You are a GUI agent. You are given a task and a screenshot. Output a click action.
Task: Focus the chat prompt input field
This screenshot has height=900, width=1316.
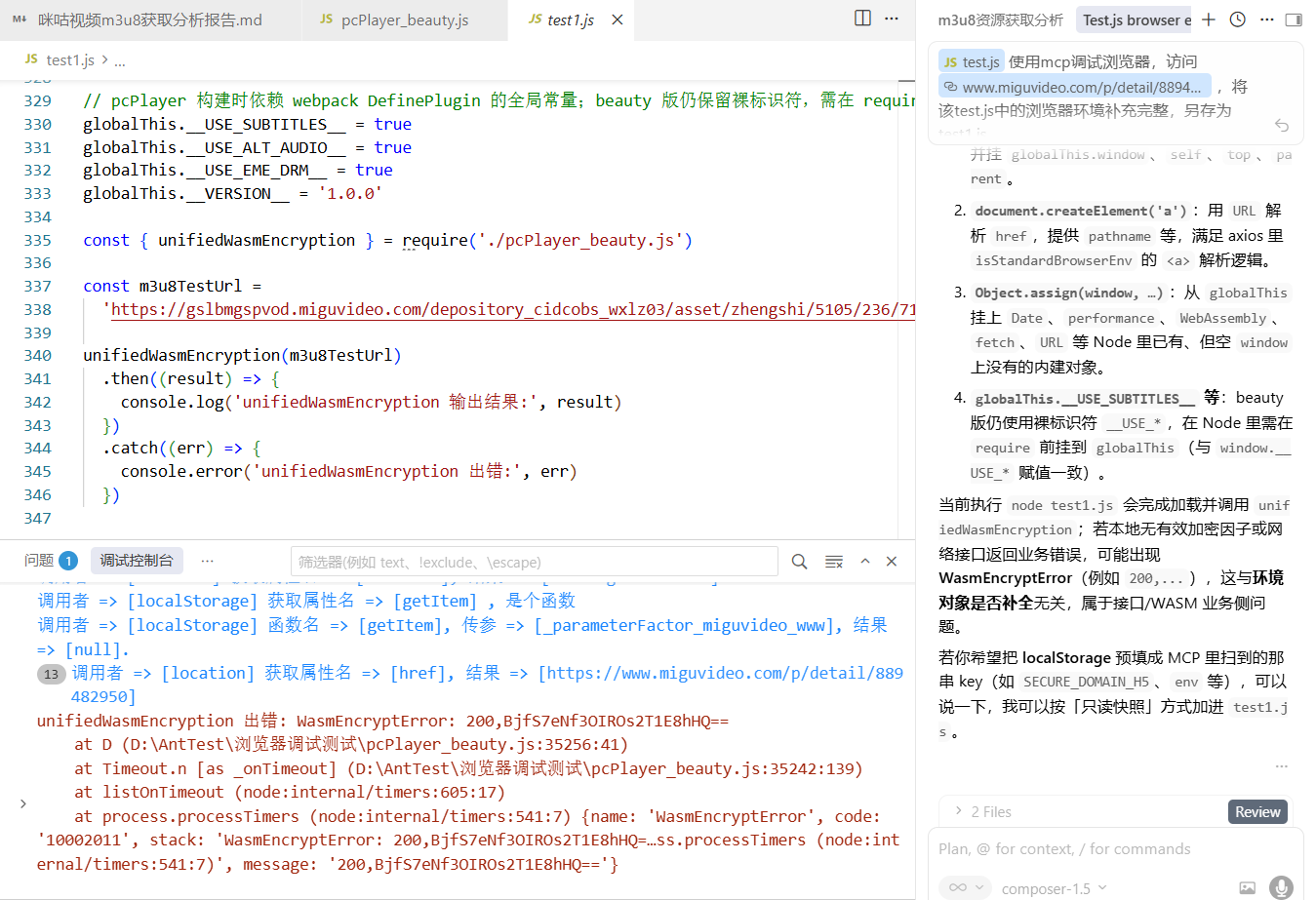1115,849
